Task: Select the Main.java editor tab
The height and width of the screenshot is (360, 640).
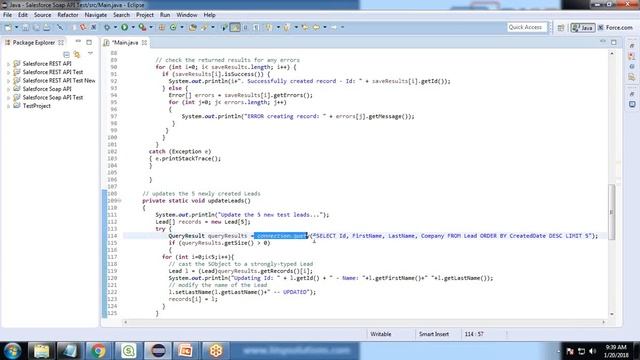Action: click(125, 42)
